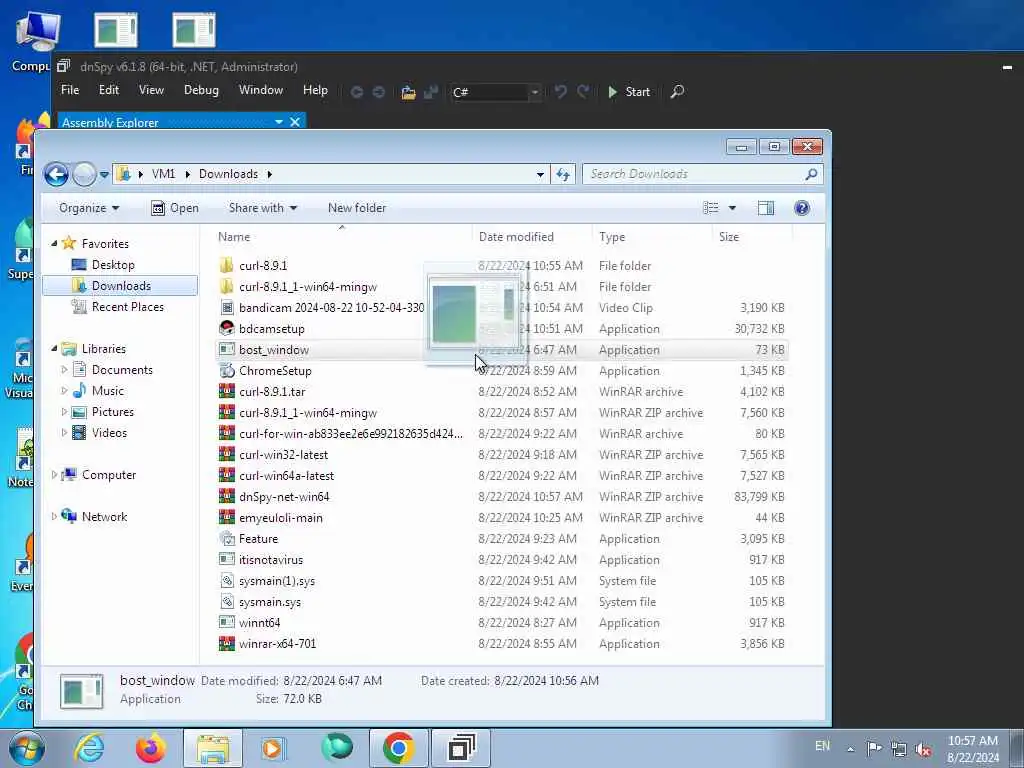The image size is (1024, 768).
Task: Click dnSpy navigate backward arrow icon
Action: [x=357, y=92]
